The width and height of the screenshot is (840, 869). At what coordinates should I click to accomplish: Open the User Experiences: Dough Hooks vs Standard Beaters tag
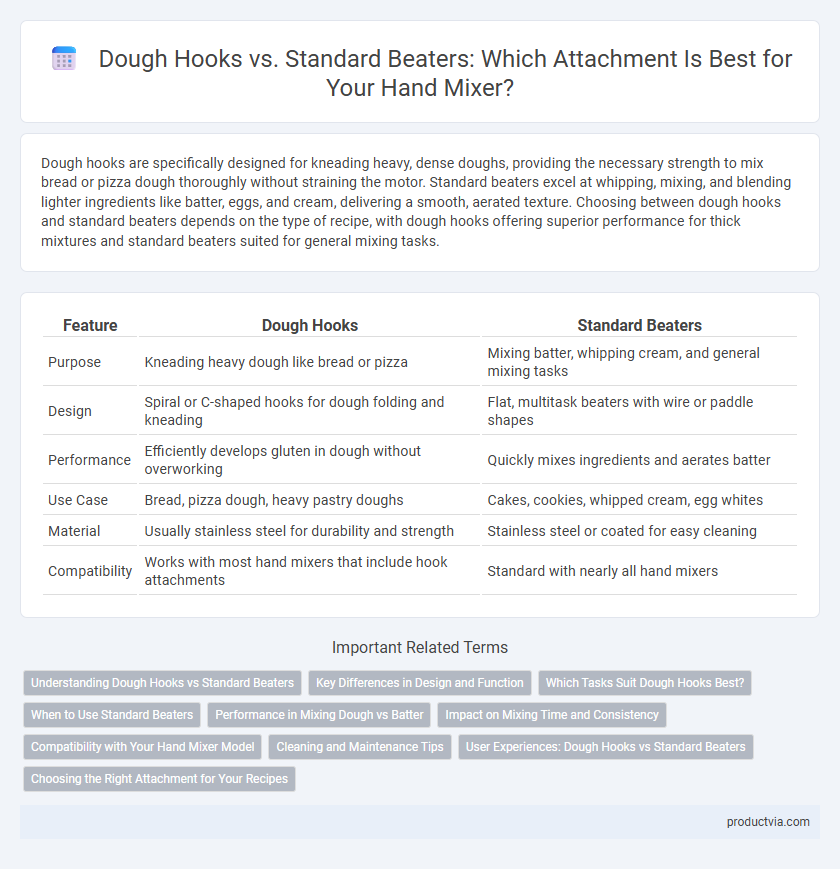[606, 747]
